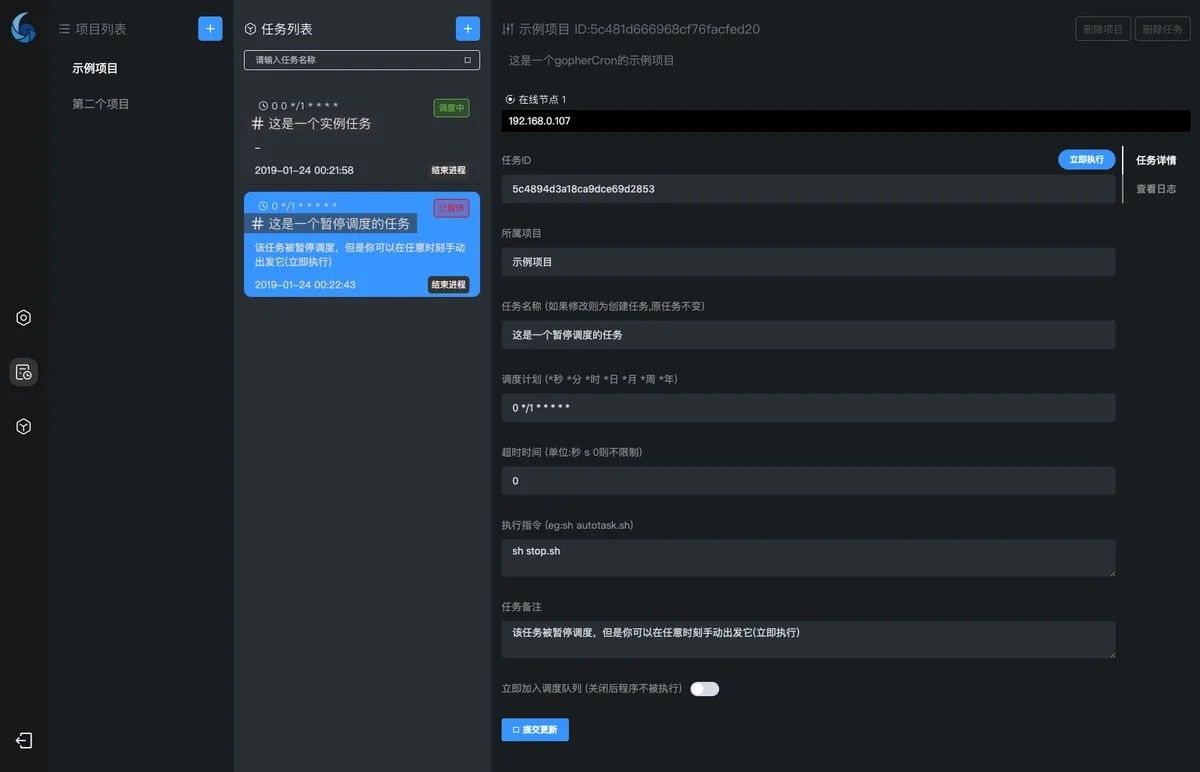Viewport: 1200px width, 772px height.
Task: Click the project list header icon
Action: click(64, 30)
